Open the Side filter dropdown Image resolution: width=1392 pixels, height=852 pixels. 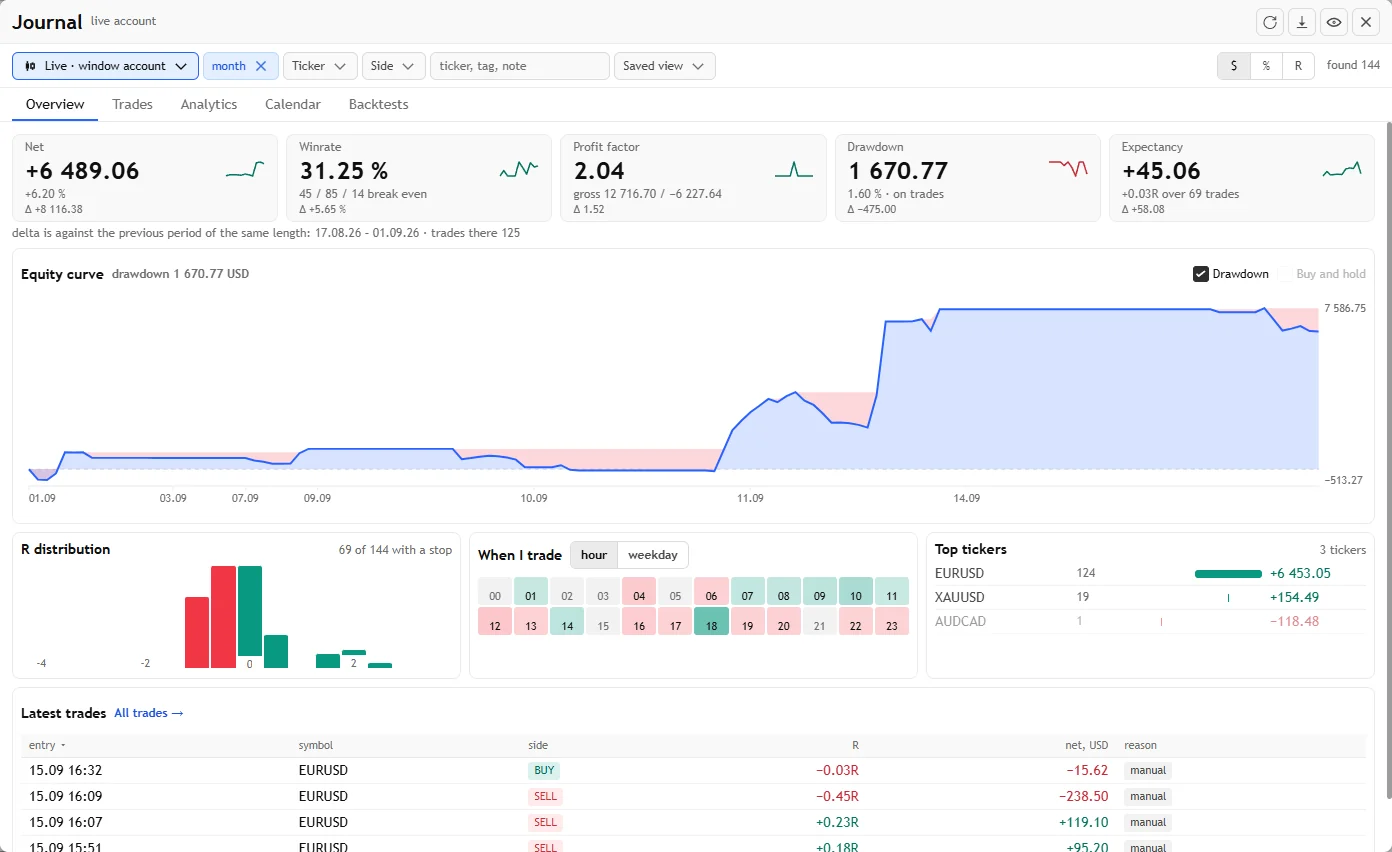point(393,66)
